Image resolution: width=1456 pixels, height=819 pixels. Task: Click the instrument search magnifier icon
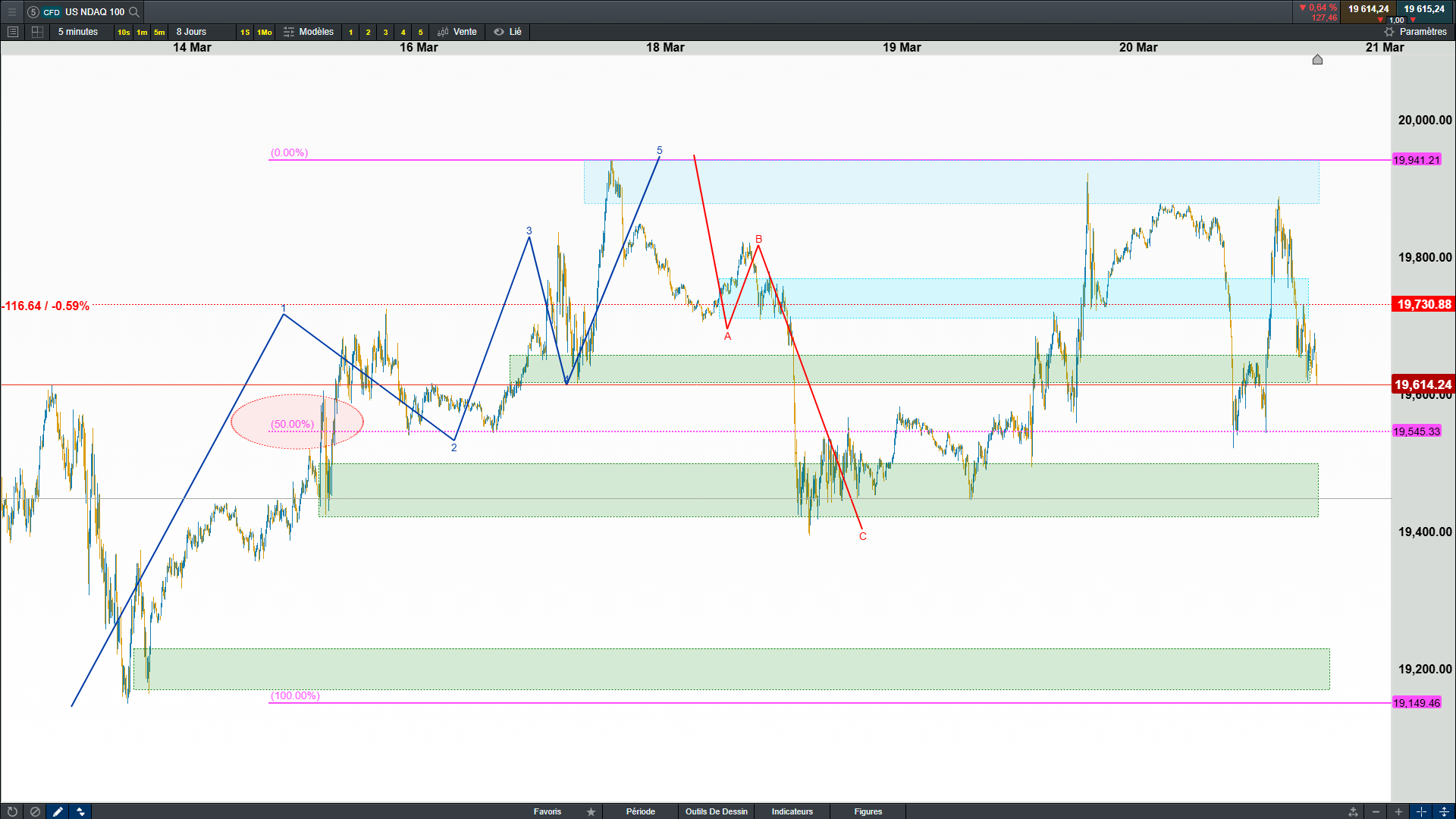[x=134, y=11]
